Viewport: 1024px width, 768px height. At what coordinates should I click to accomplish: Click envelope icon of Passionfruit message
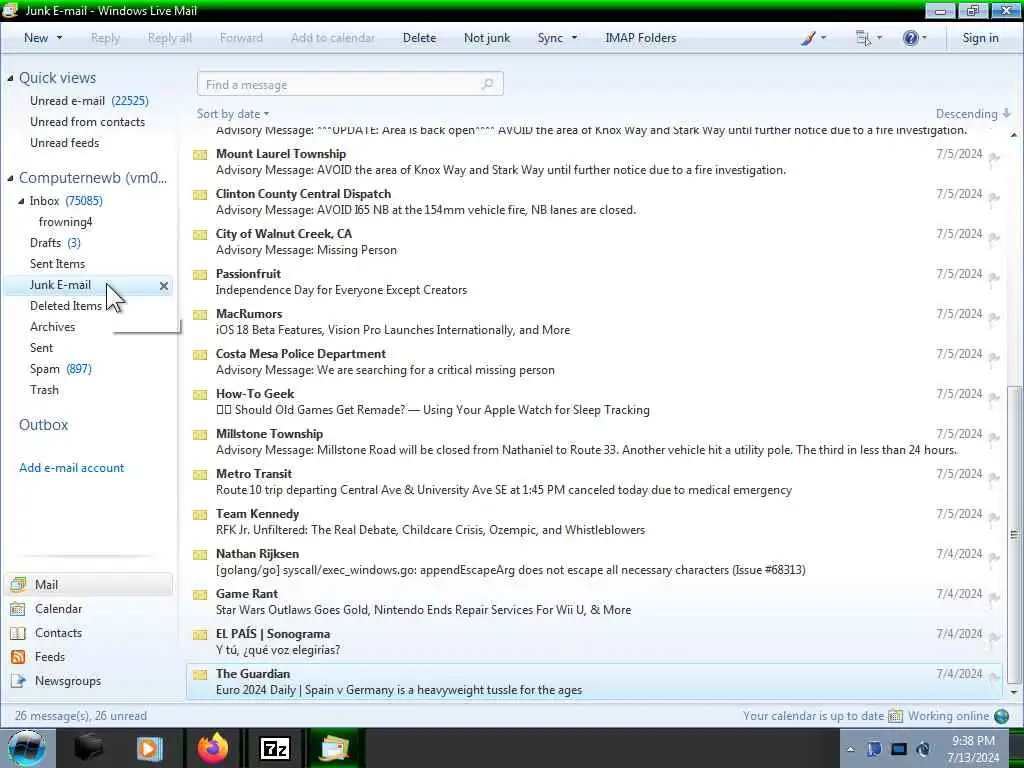200,275
